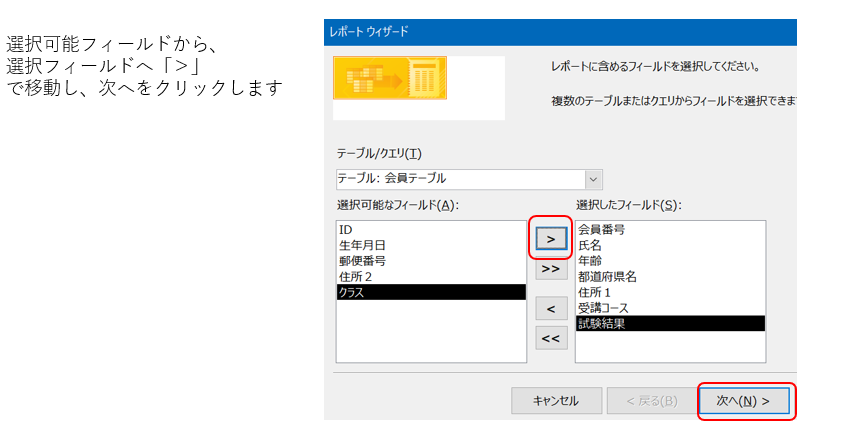Click the '<' remove field button

click(550, 307)
